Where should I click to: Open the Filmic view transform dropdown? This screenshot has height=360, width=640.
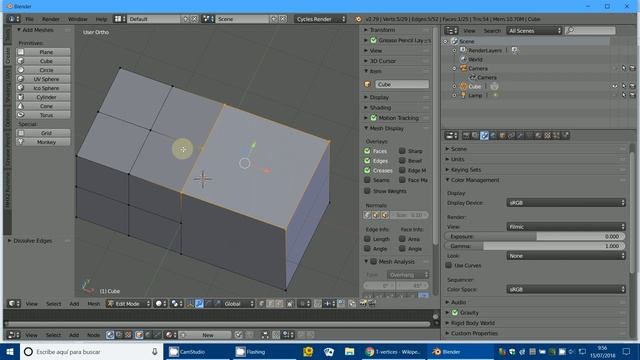pos(566,227)
